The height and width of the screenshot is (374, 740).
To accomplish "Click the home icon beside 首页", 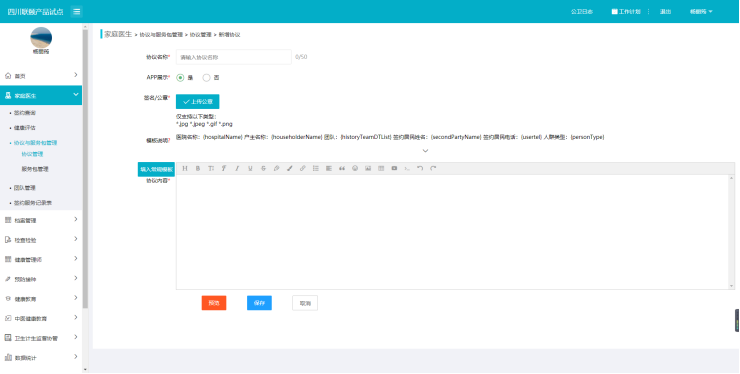I will coord(8,76).
